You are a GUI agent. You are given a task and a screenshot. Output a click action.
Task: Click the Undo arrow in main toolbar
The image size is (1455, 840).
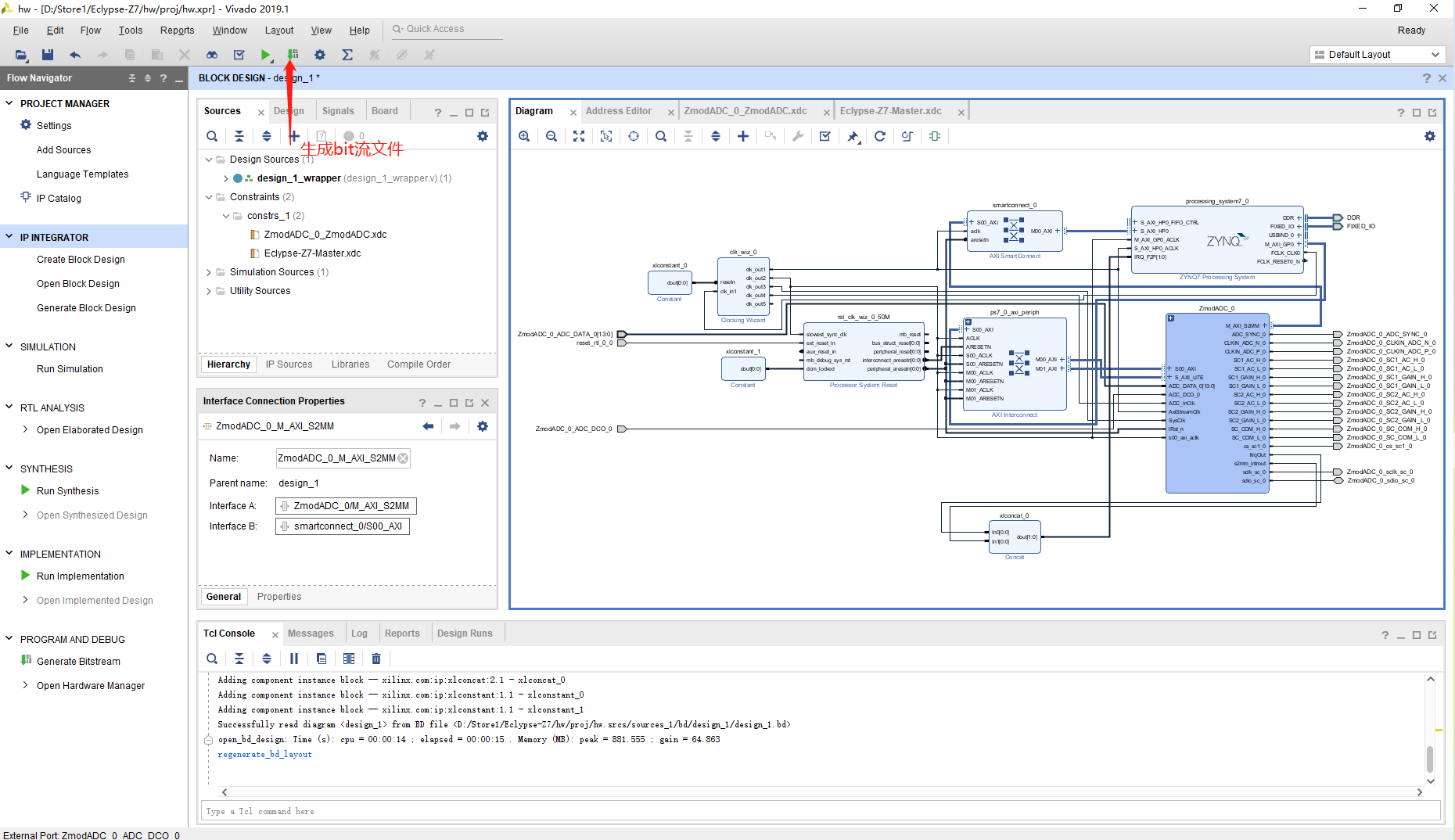point(75,55)
